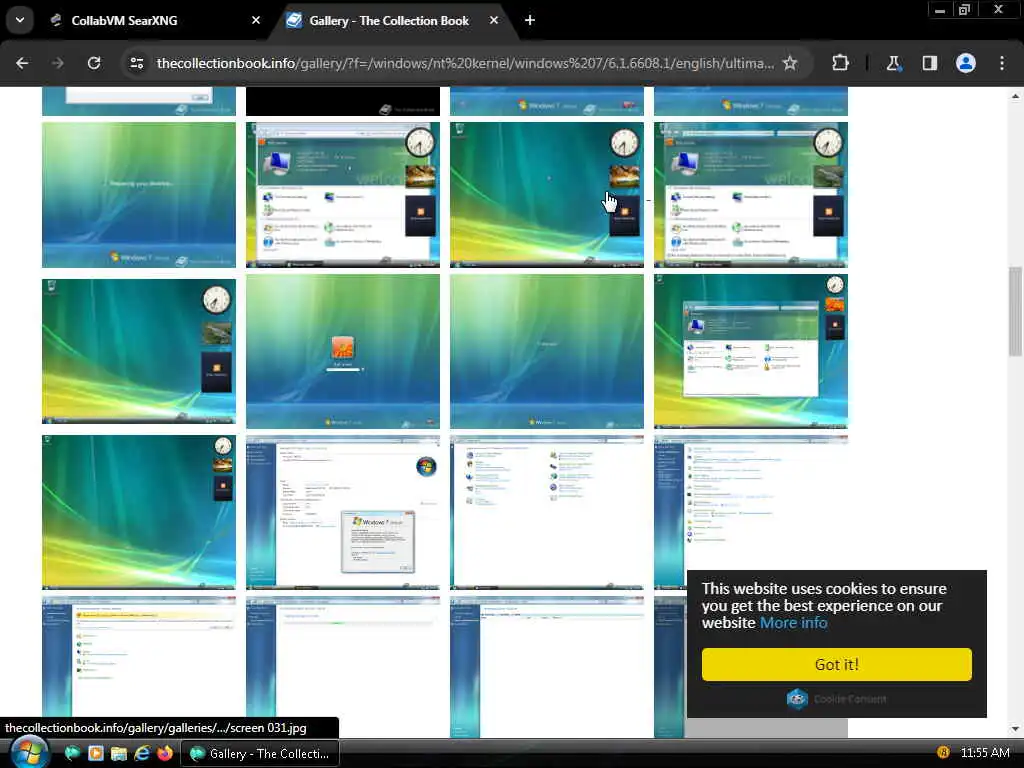Launch Firefox from the taskbar

pos(165,754)
